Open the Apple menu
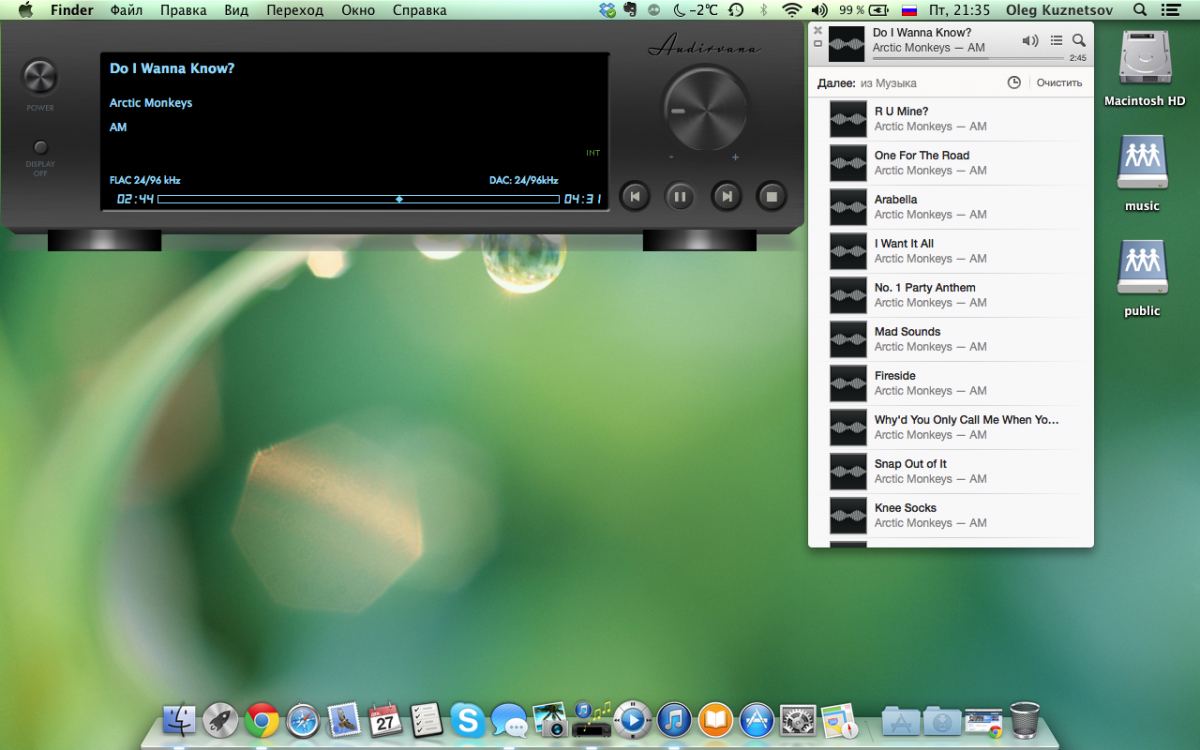 click(25, 10)
